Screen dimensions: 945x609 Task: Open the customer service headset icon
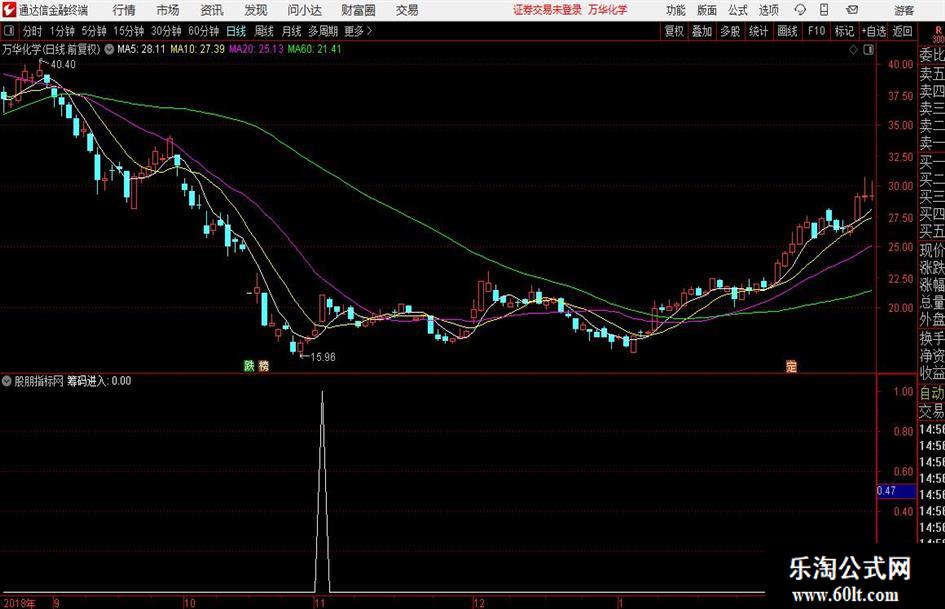pyautogui.click(x=800, y=10)
